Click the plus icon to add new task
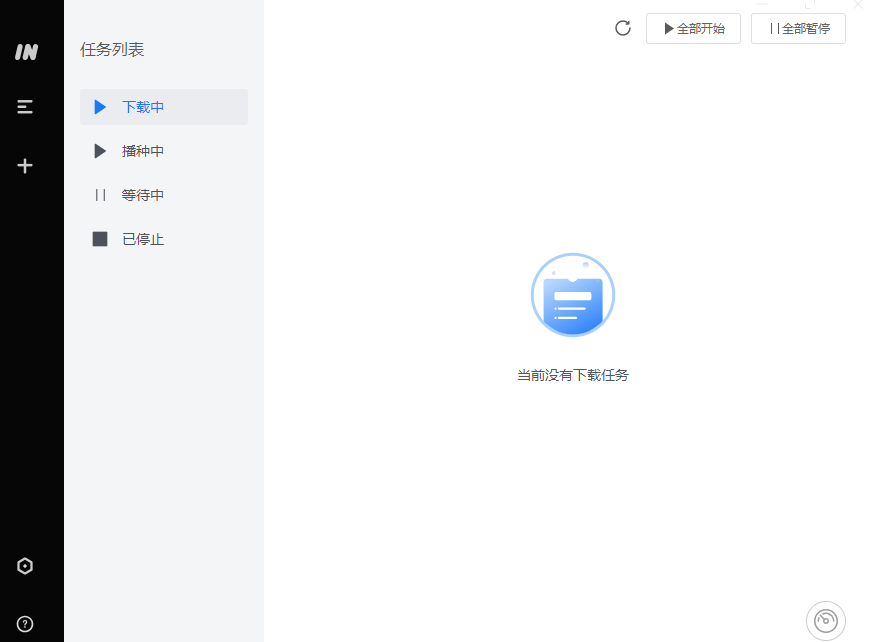Image resolution: width=875 pixels, height=642 pixels. (24, 165)
